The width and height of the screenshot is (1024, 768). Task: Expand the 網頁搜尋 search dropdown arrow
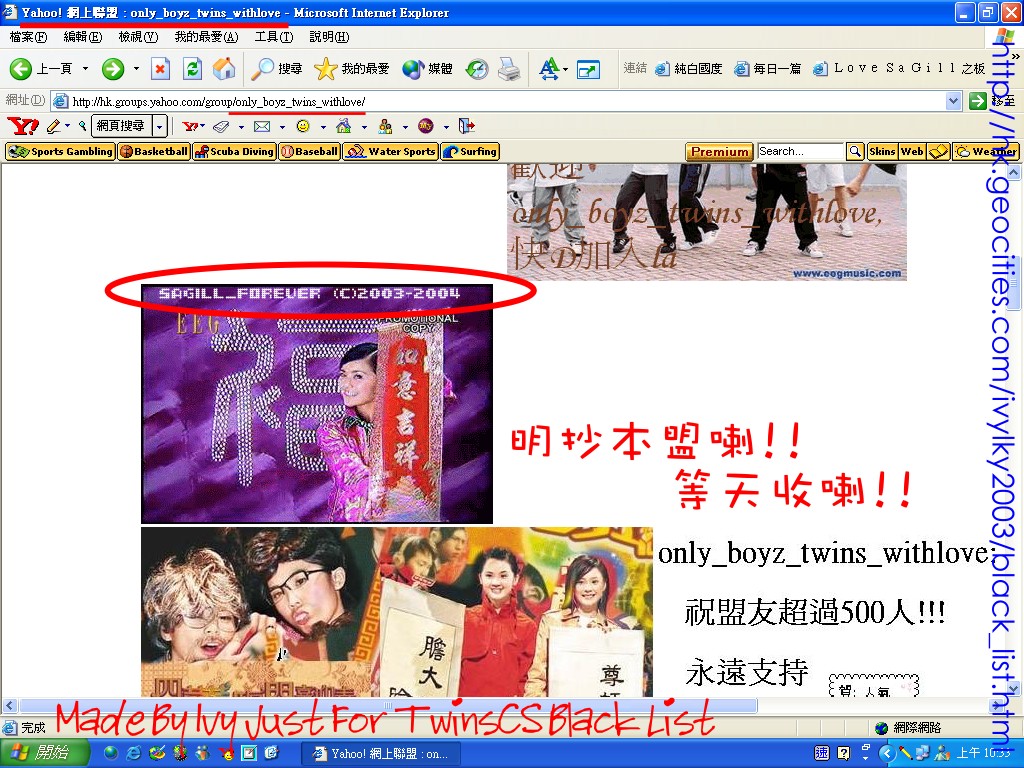click(x=161, y=125)
